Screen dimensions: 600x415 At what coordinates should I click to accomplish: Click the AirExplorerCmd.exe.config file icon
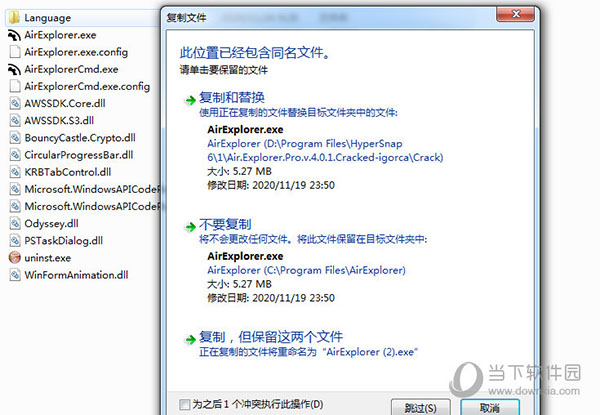tap(15, 86)
